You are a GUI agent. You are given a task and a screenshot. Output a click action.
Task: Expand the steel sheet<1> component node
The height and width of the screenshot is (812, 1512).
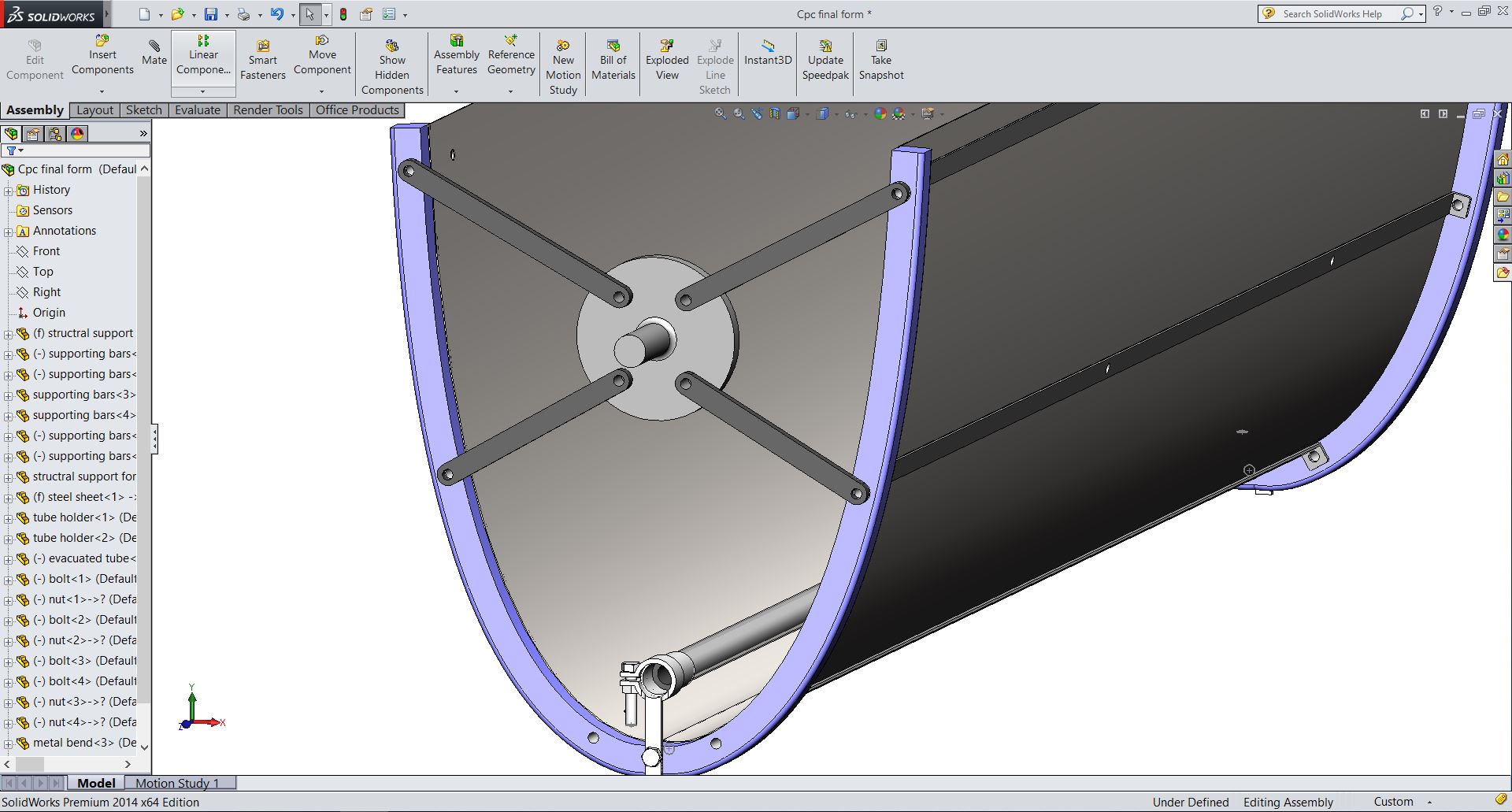[8, 498]
